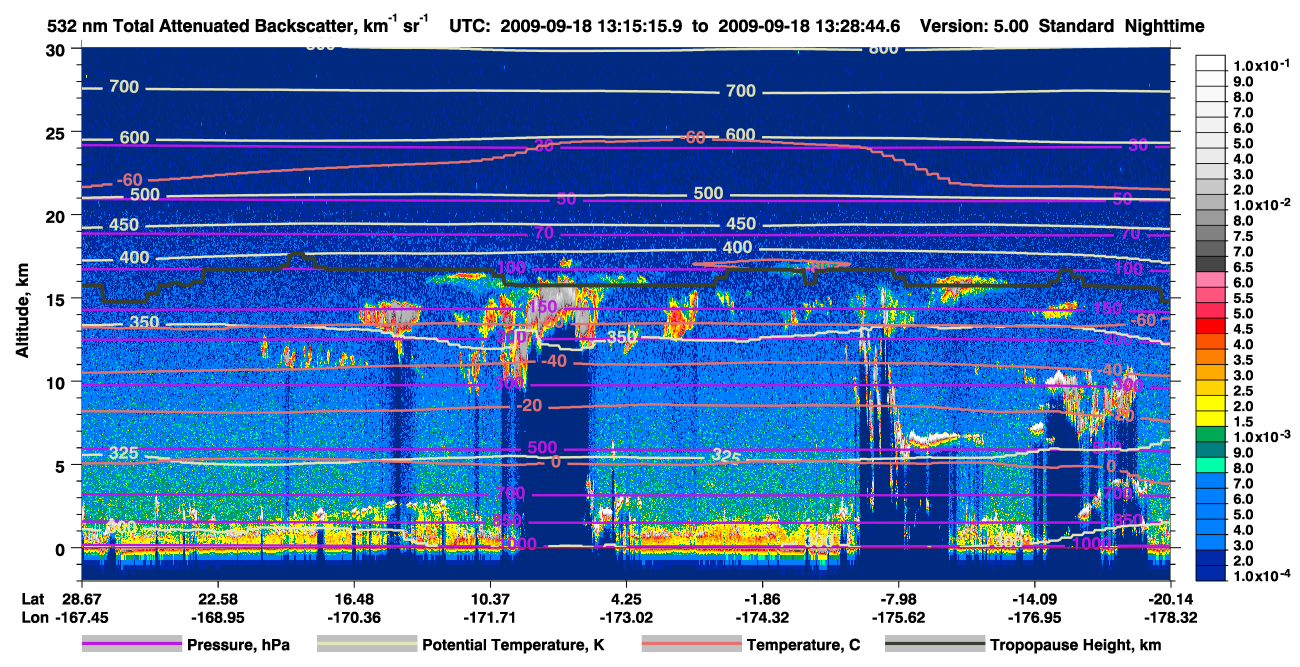Click longitude value -175.62

click(x=899, y=617)
